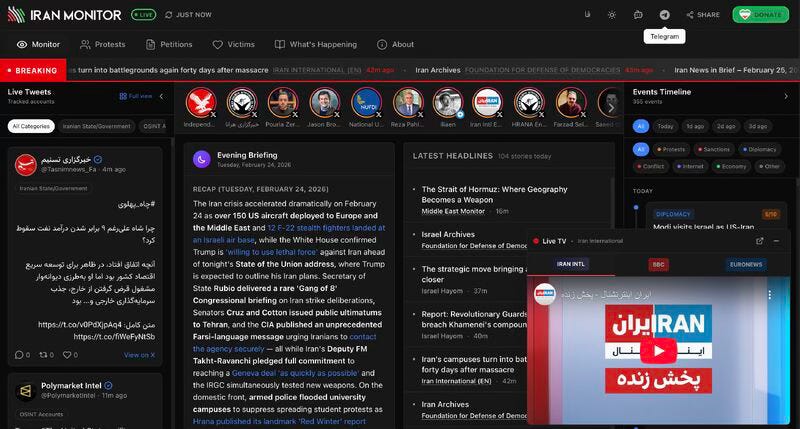
Task: Select the Protests event category chip
Action: (x=671, y=149)
